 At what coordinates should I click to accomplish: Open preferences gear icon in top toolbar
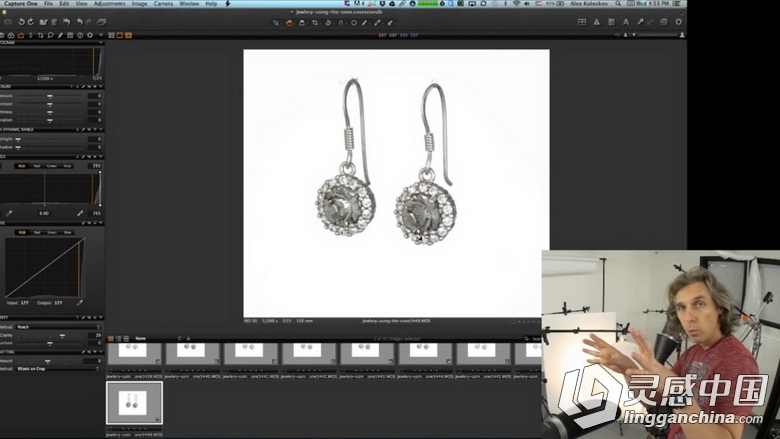tap(679, 22)
